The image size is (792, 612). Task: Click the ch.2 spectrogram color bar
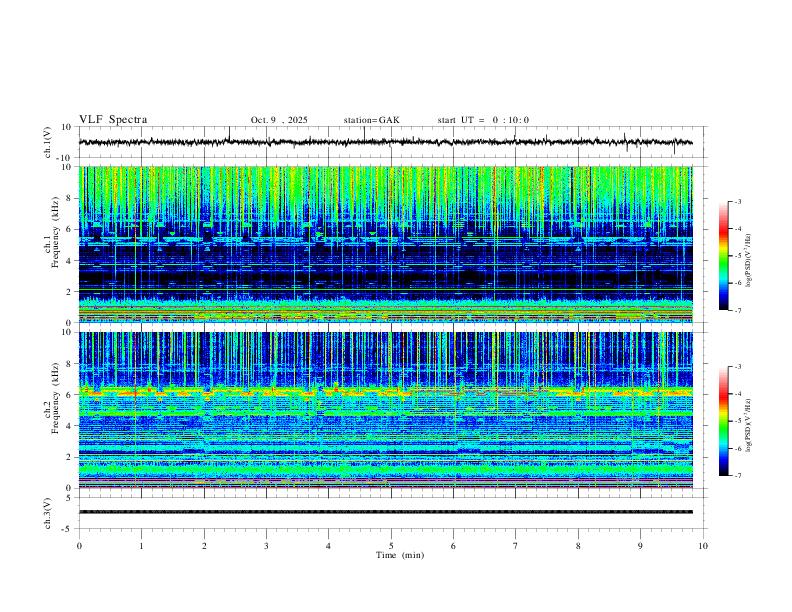pyautogui.click(x=723, y=421)
